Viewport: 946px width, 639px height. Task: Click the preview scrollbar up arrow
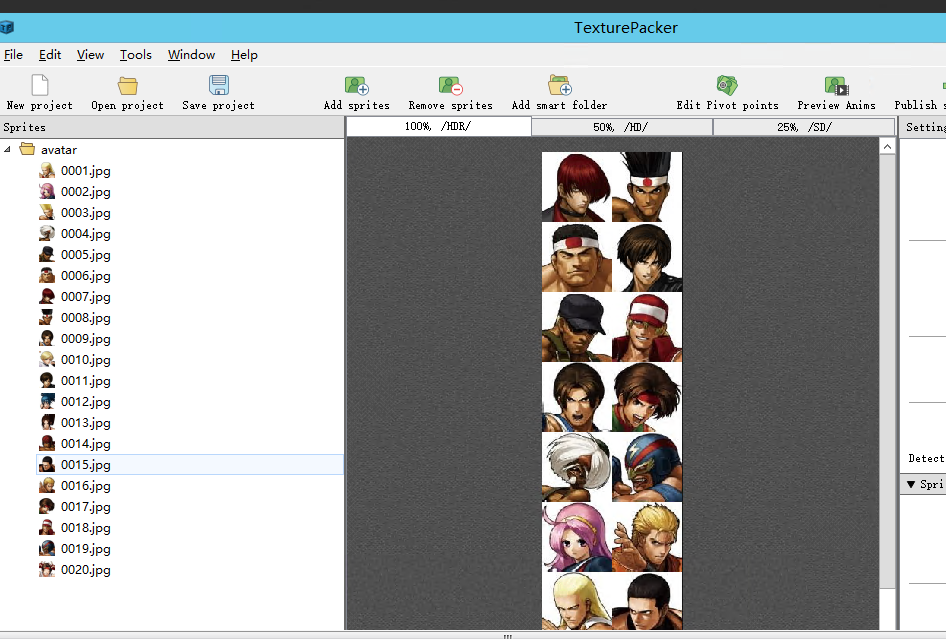tap(887, 147)
